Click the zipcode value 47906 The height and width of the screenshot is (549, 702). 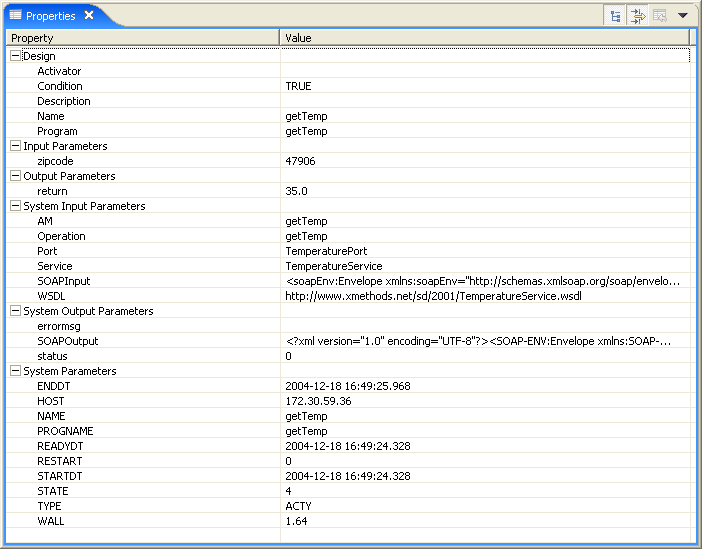click(300, 161)
